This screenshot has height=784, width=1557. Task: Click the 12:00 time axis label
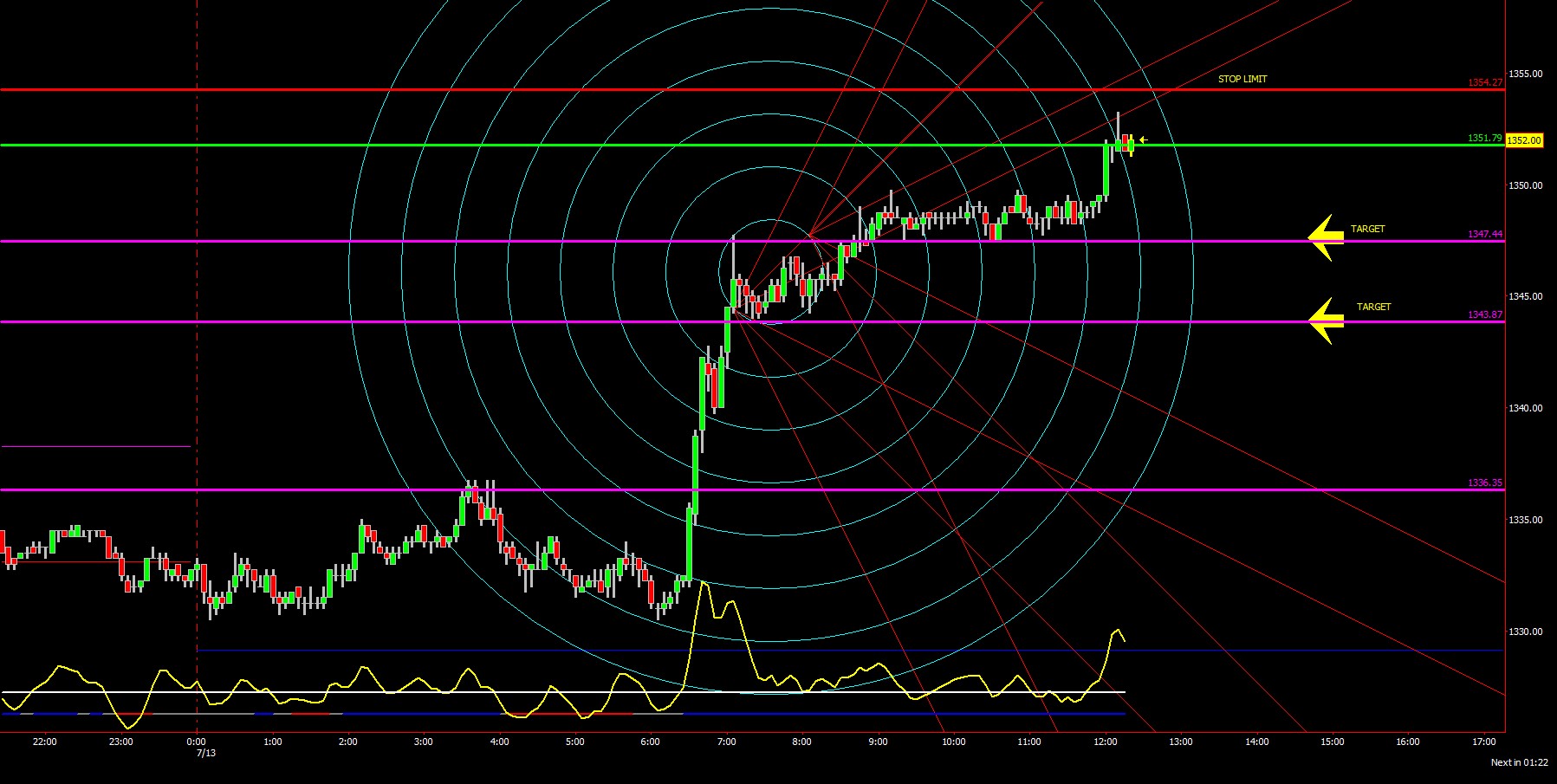point(1105,742)
